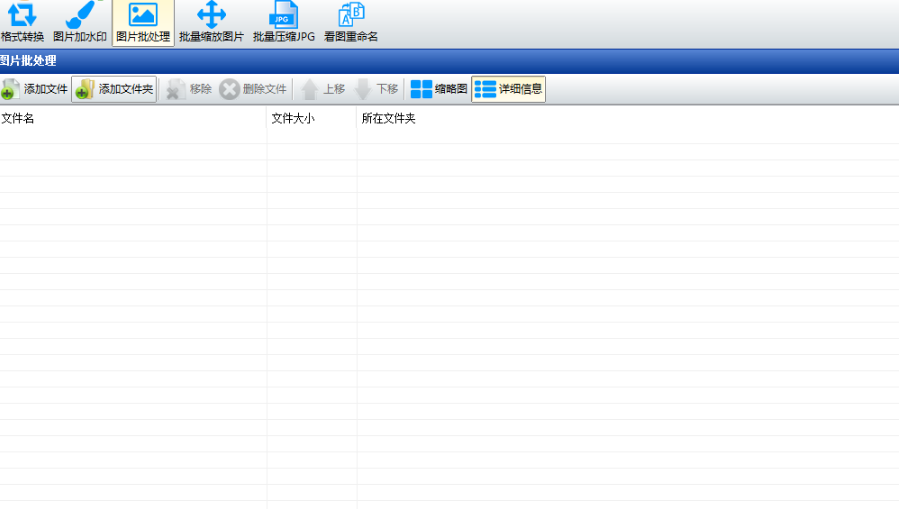Open the 批量缩放图片 batch resize tool
The width and height of the screenshot is (899, 509).
tap(211, 23)
